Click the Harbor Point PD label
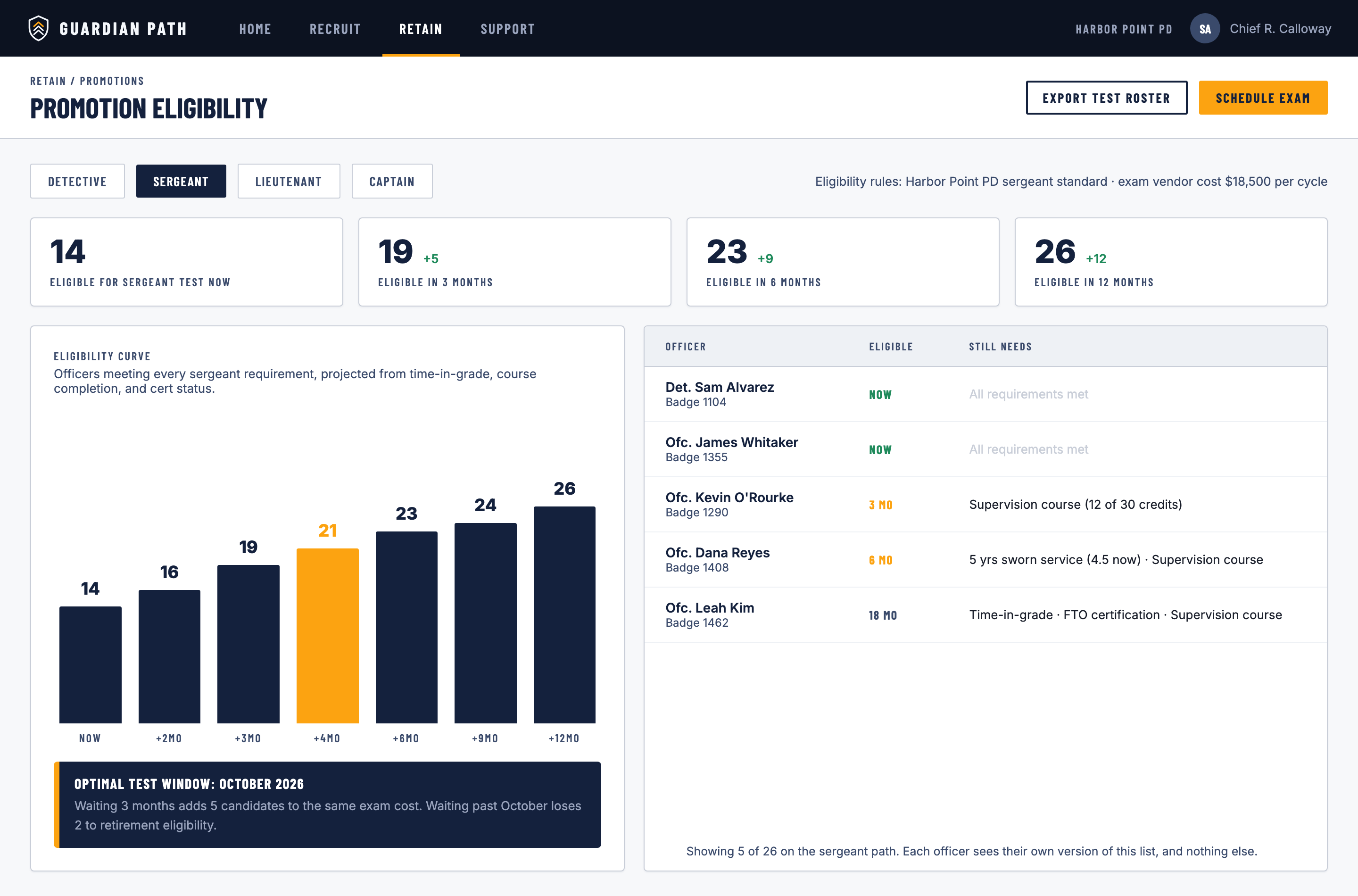1358x896 pixels. click(x=1123, y=29)
